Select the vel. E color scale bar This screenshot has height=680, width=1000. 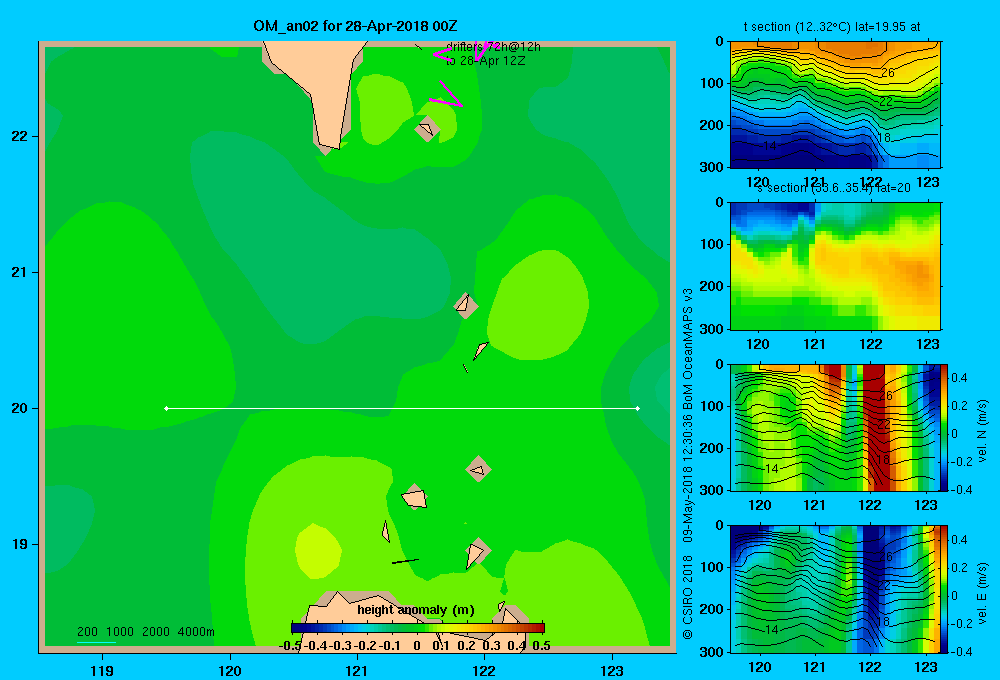(945, 589)
